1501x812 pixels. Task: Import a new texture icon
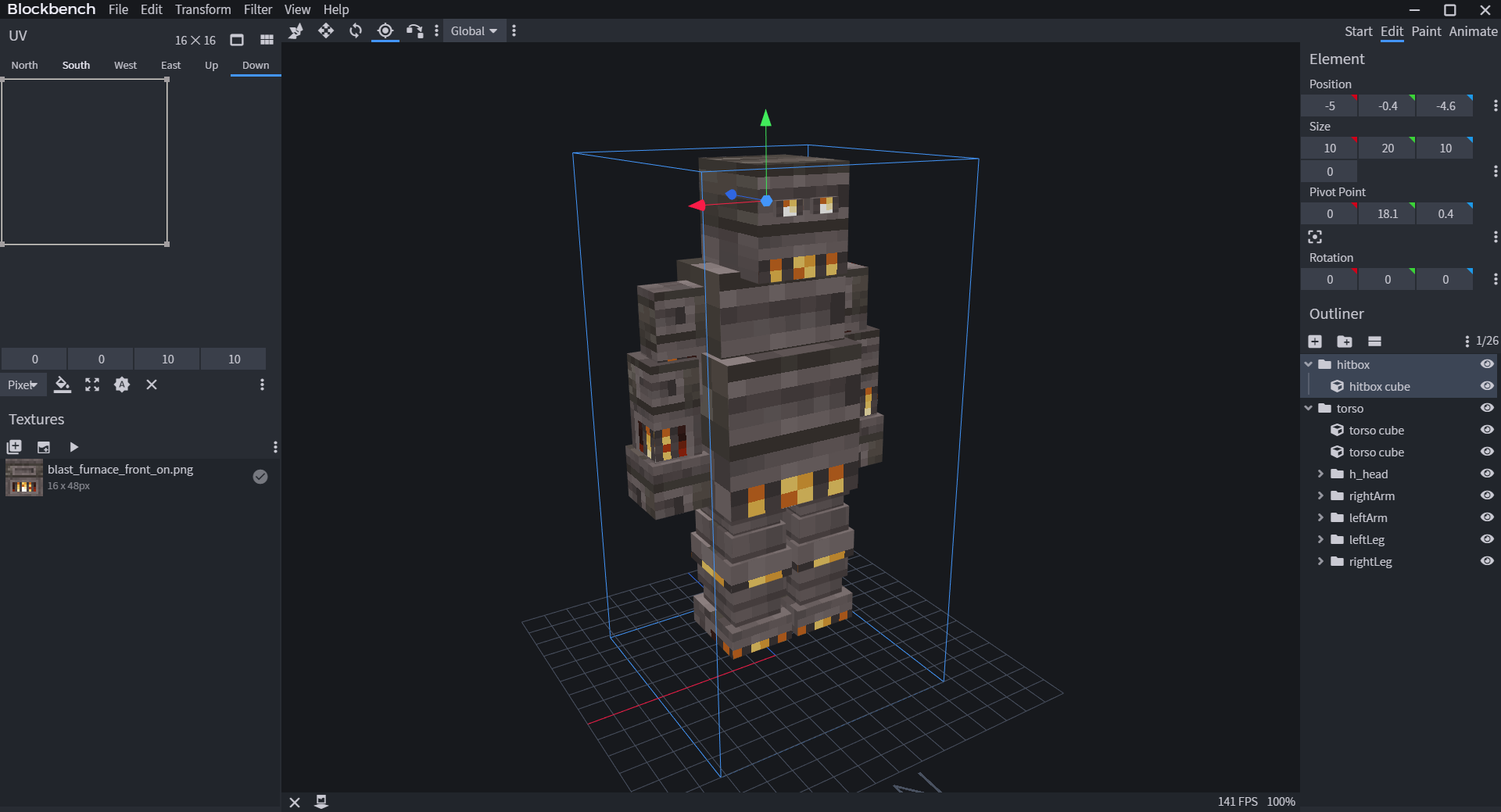coord(14,447)
